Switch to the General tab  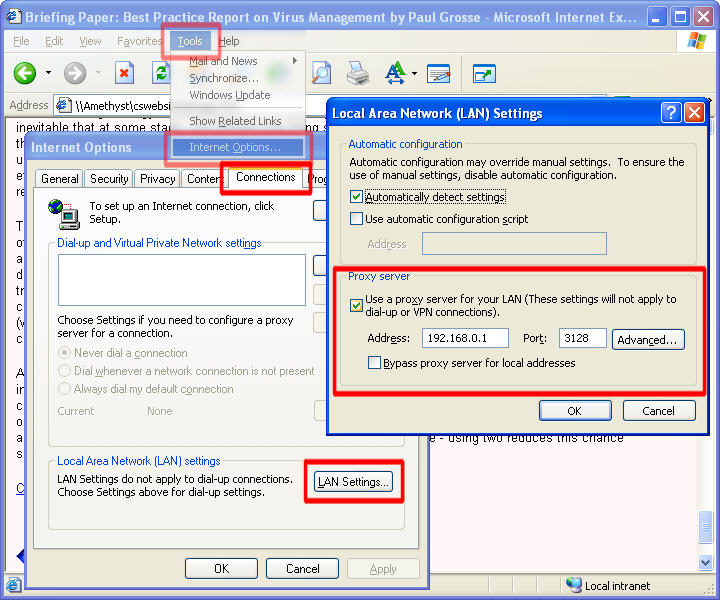tap(60, 179)
